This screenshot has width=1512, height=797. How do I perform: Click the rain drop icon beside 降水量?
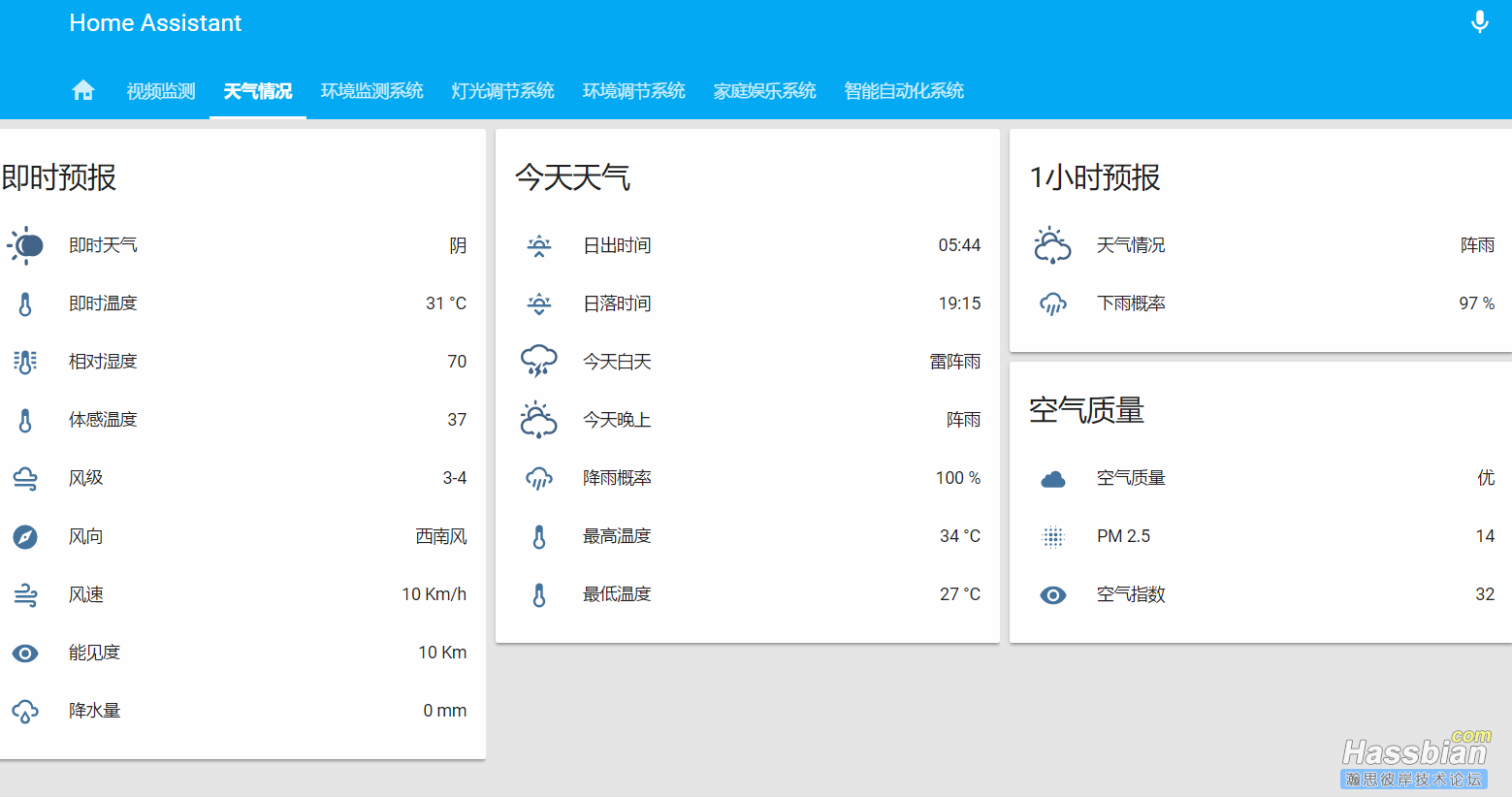pyautogui.click(x=25, y=711)
